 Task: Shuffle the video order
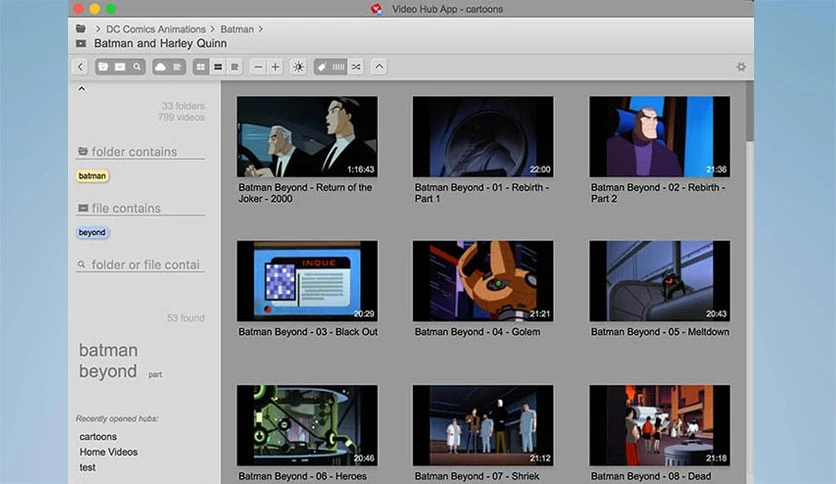[x=356, y=67]
